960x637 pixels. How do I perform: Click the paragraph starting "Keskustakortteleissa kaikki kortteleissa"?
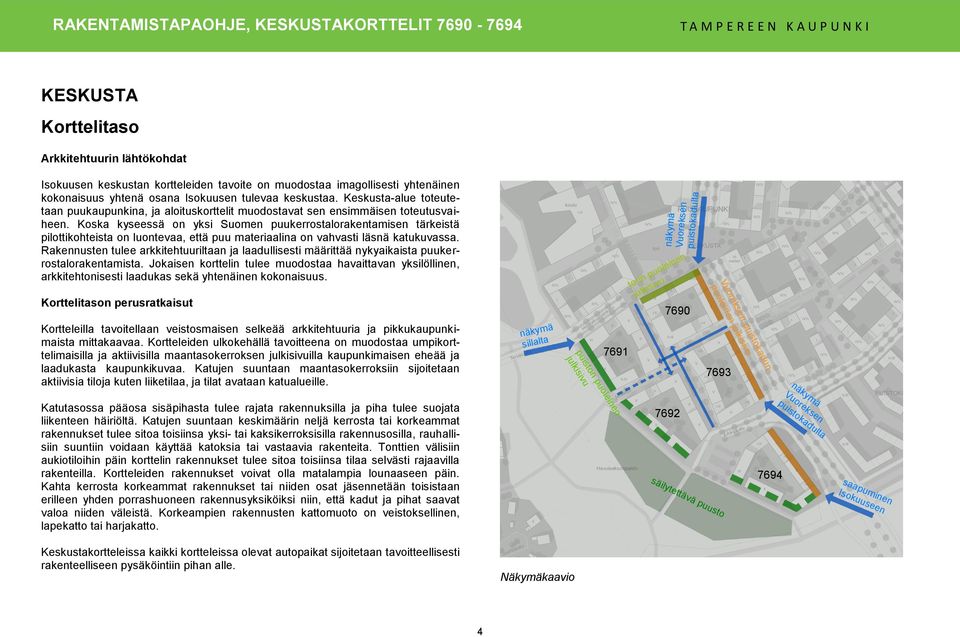pyautogui.click(x=250, y=559)
